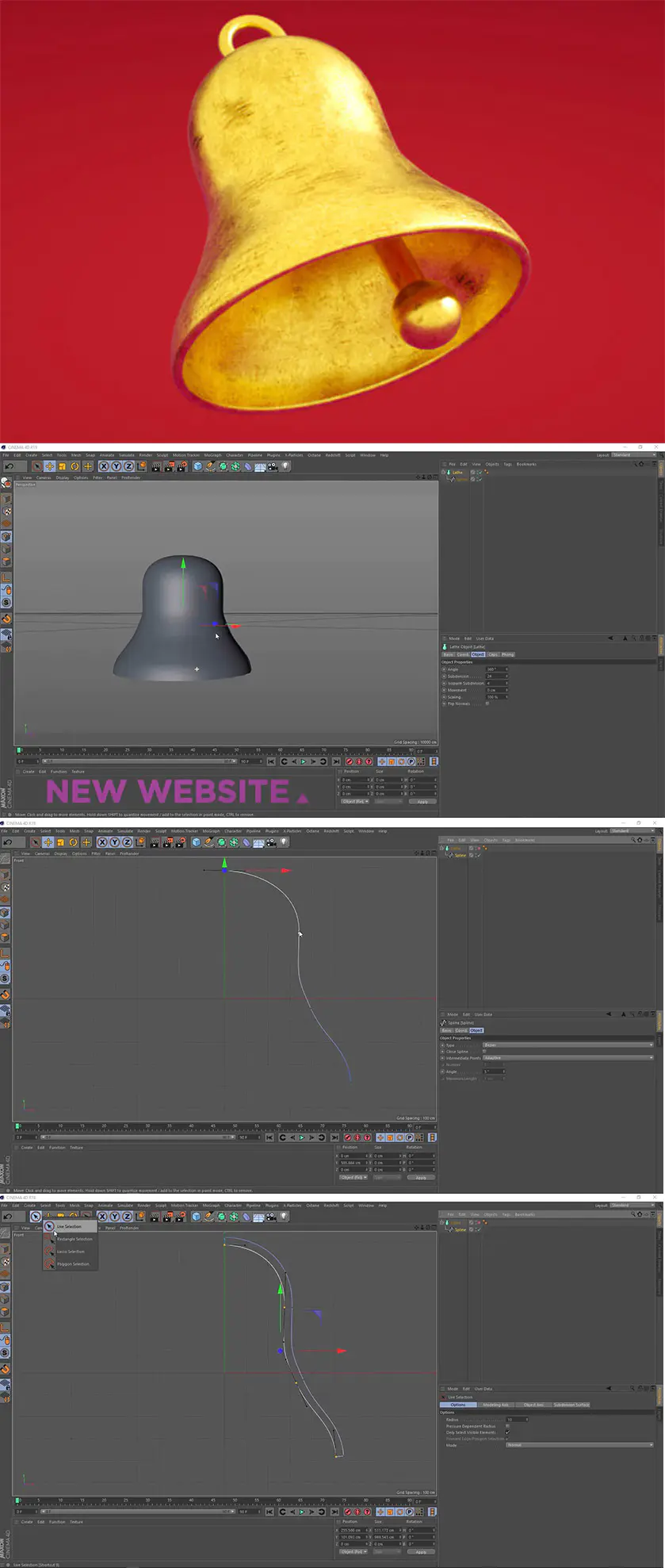
Task: Open Coord tab in Spline attributes
Action: [461, 1030]
